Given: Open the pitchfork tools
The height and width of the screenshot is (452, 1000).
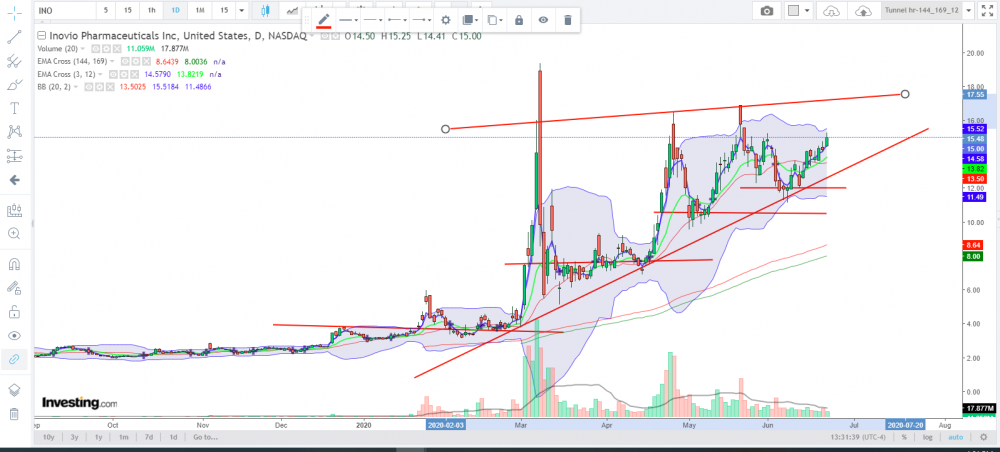Looking at the screenshot, I should pos(13,61).
